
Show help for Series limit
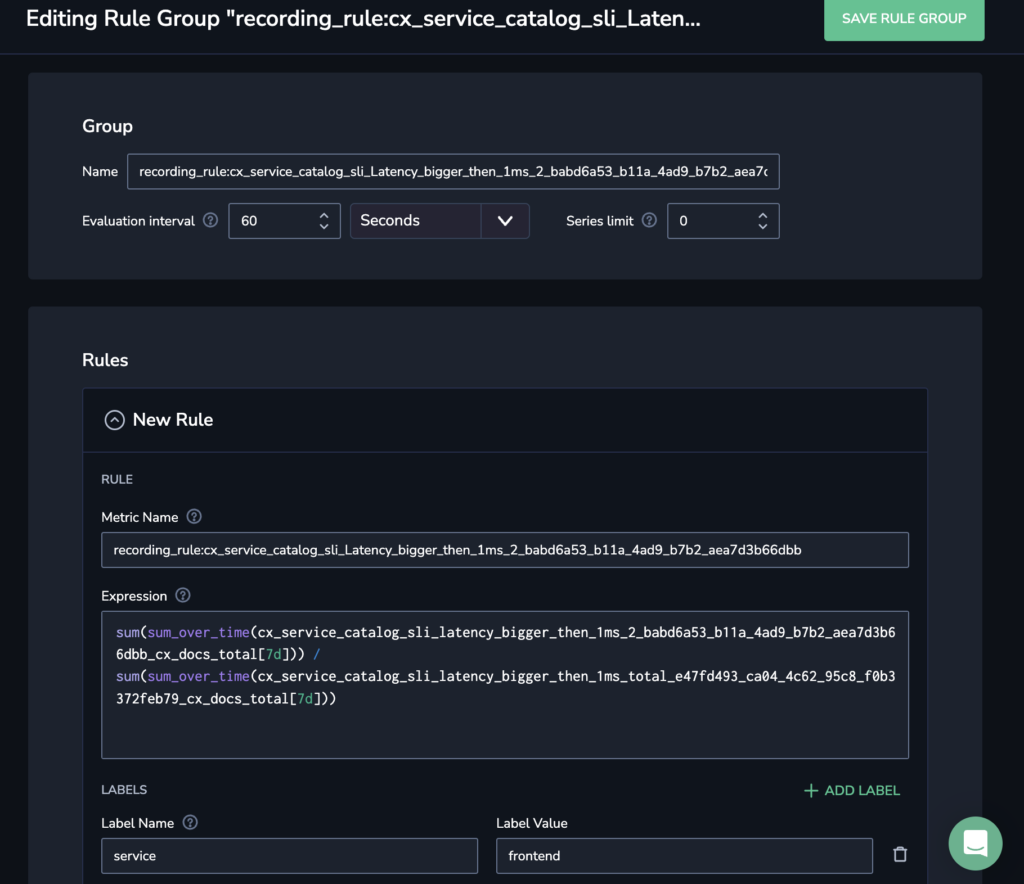pos(649,221)
